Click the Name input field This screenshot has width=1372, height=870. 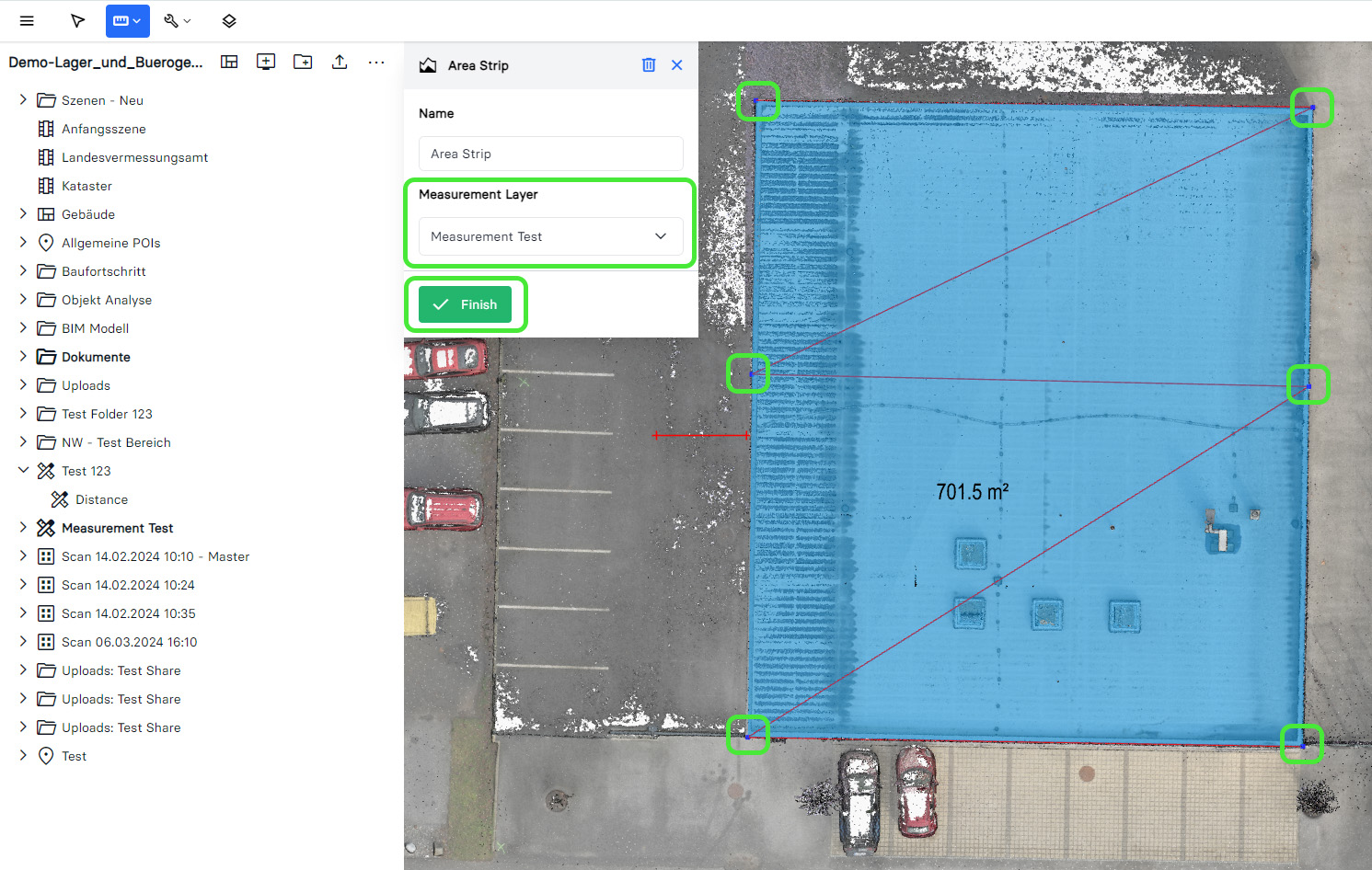tap(550, 154)
